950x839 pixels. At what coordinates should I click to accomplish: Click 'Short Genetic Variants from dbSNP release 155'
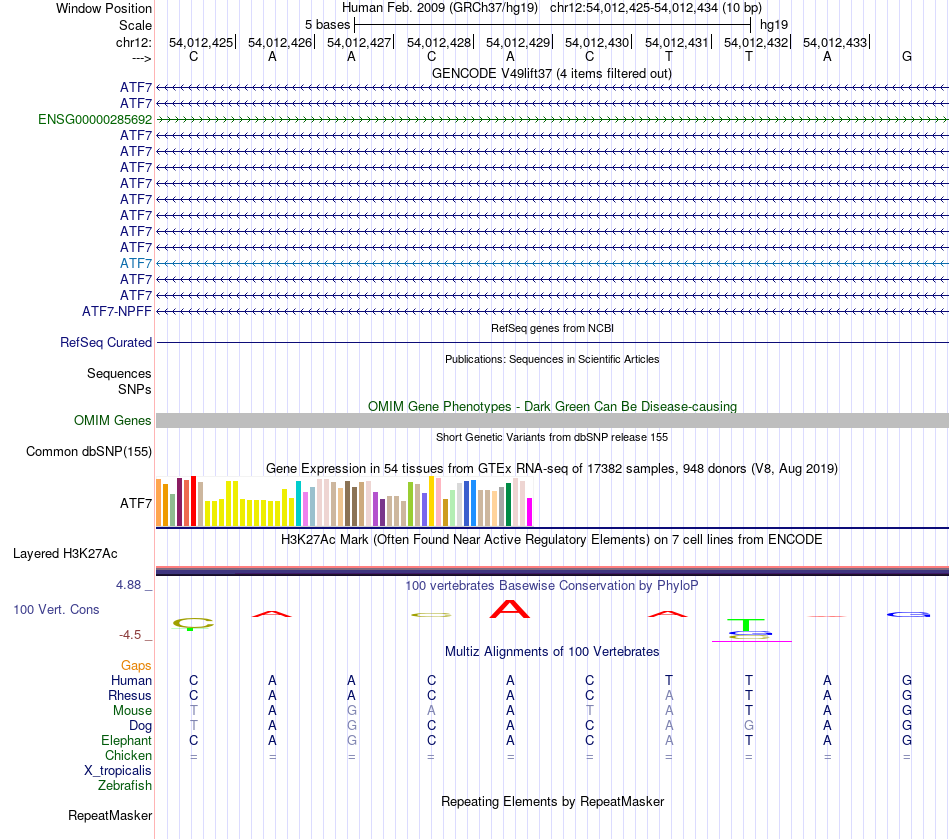click(x=552, y=437)
